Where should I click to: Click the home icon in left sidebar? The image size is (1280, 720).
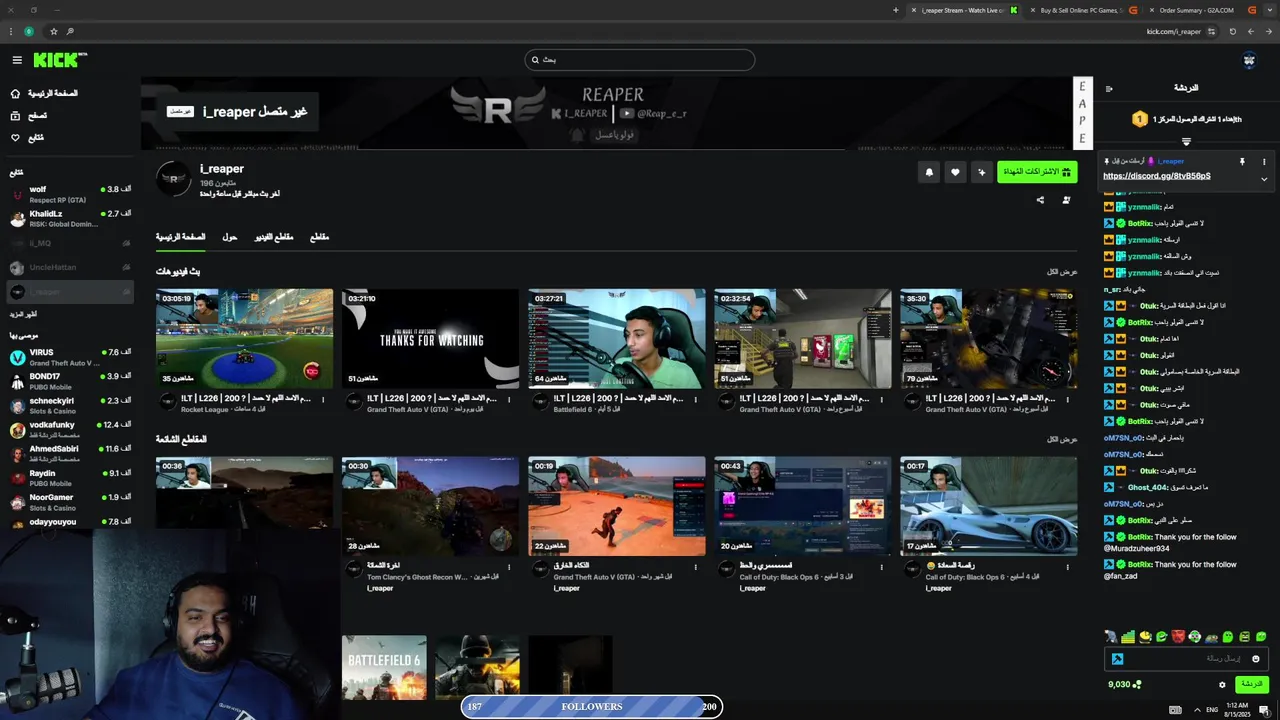click(15, 93)
